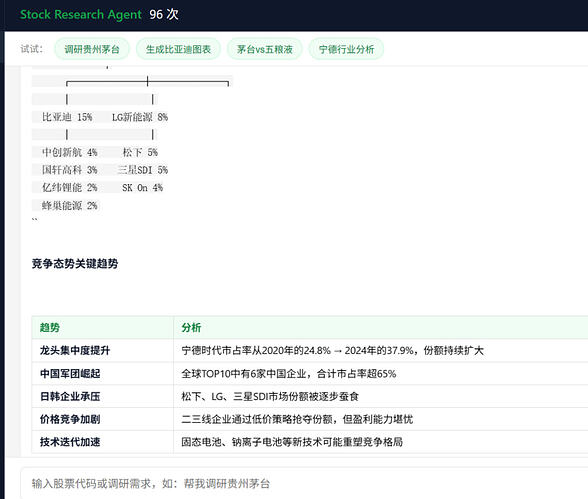The image size is (588, 499).
Task: Select the 价格竞争加剧 table cell
Action: point(103,419)
